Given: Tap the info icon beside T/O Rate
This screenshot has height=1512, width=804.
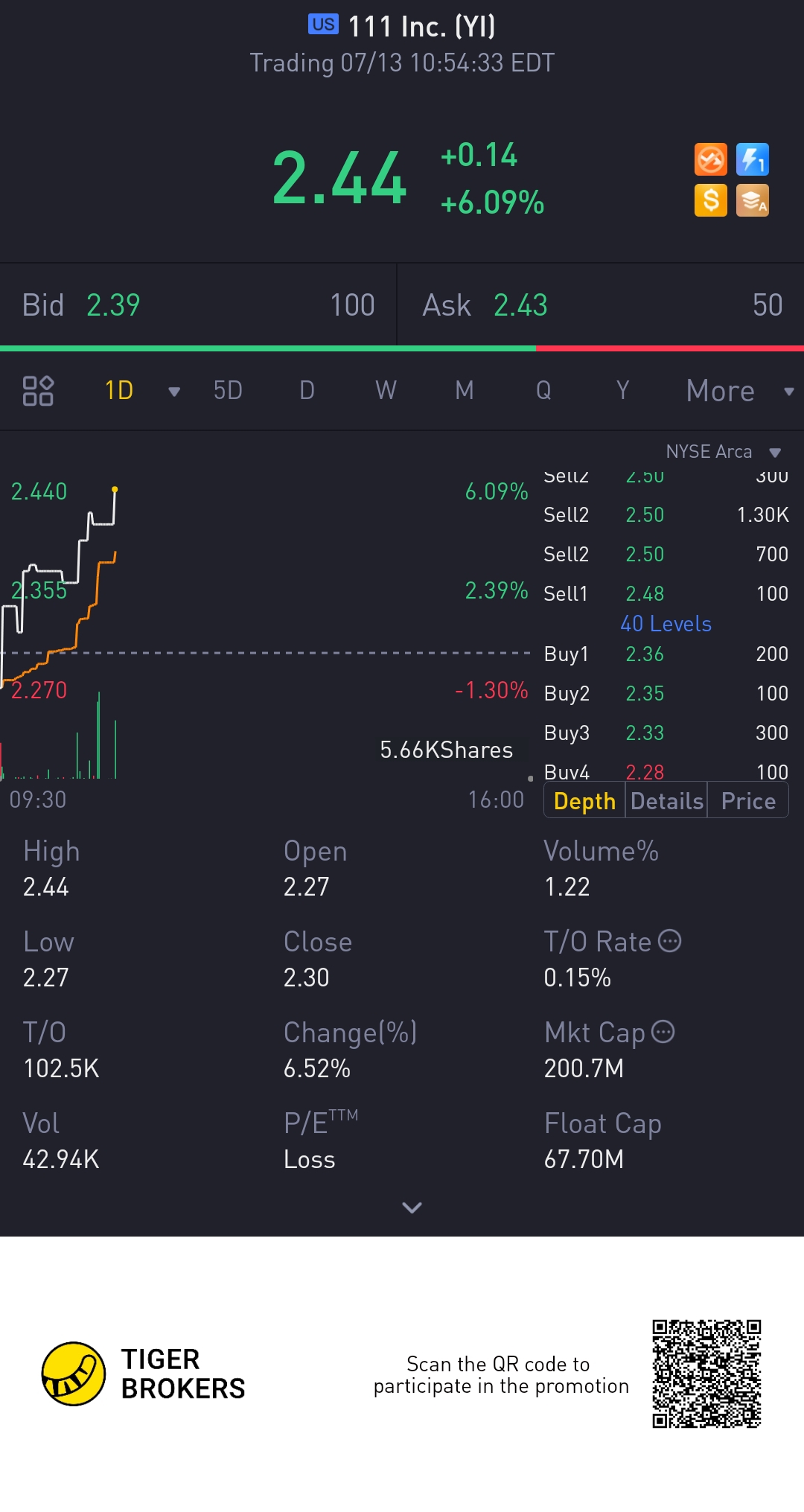Looking at the screenshot, I should click(x=670, y=941).
